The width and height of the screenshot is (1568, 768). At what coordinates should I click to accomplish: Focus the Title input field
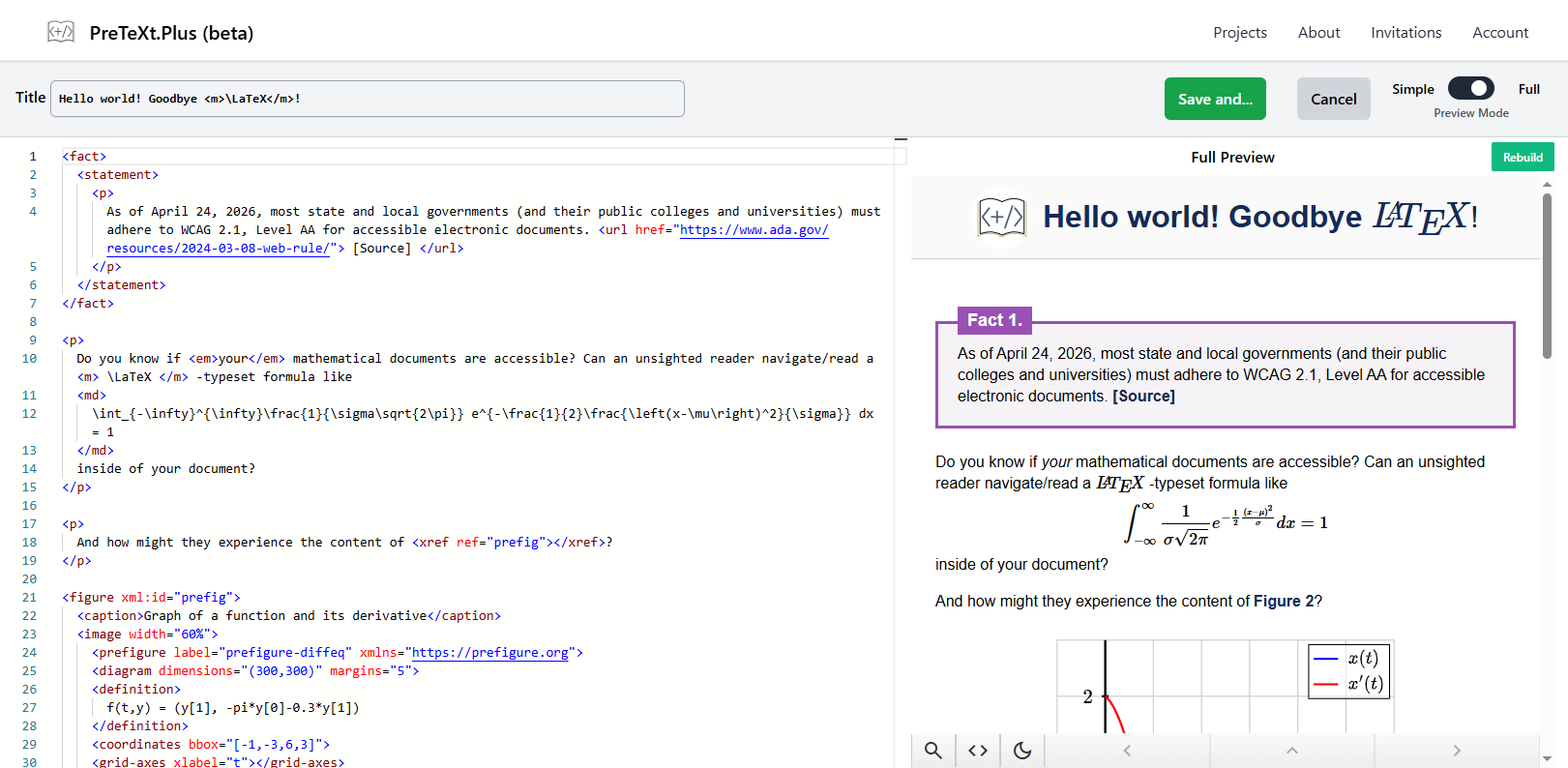pyautogui.click(x=368, y=99)
